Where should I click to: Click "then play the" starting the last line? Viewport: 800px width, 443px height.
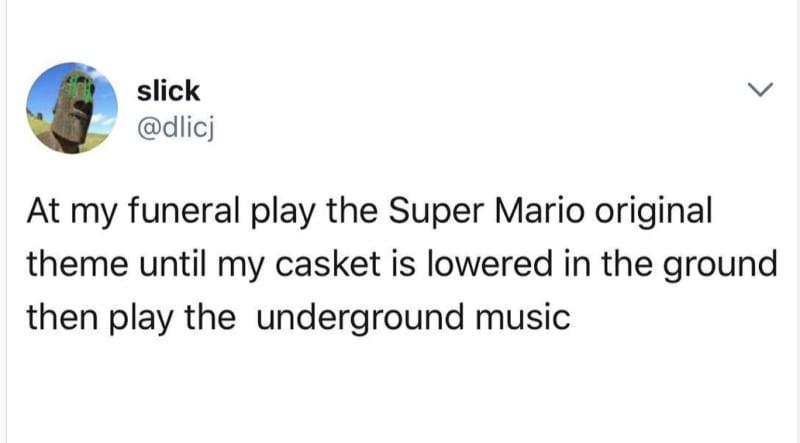(131, 317)
